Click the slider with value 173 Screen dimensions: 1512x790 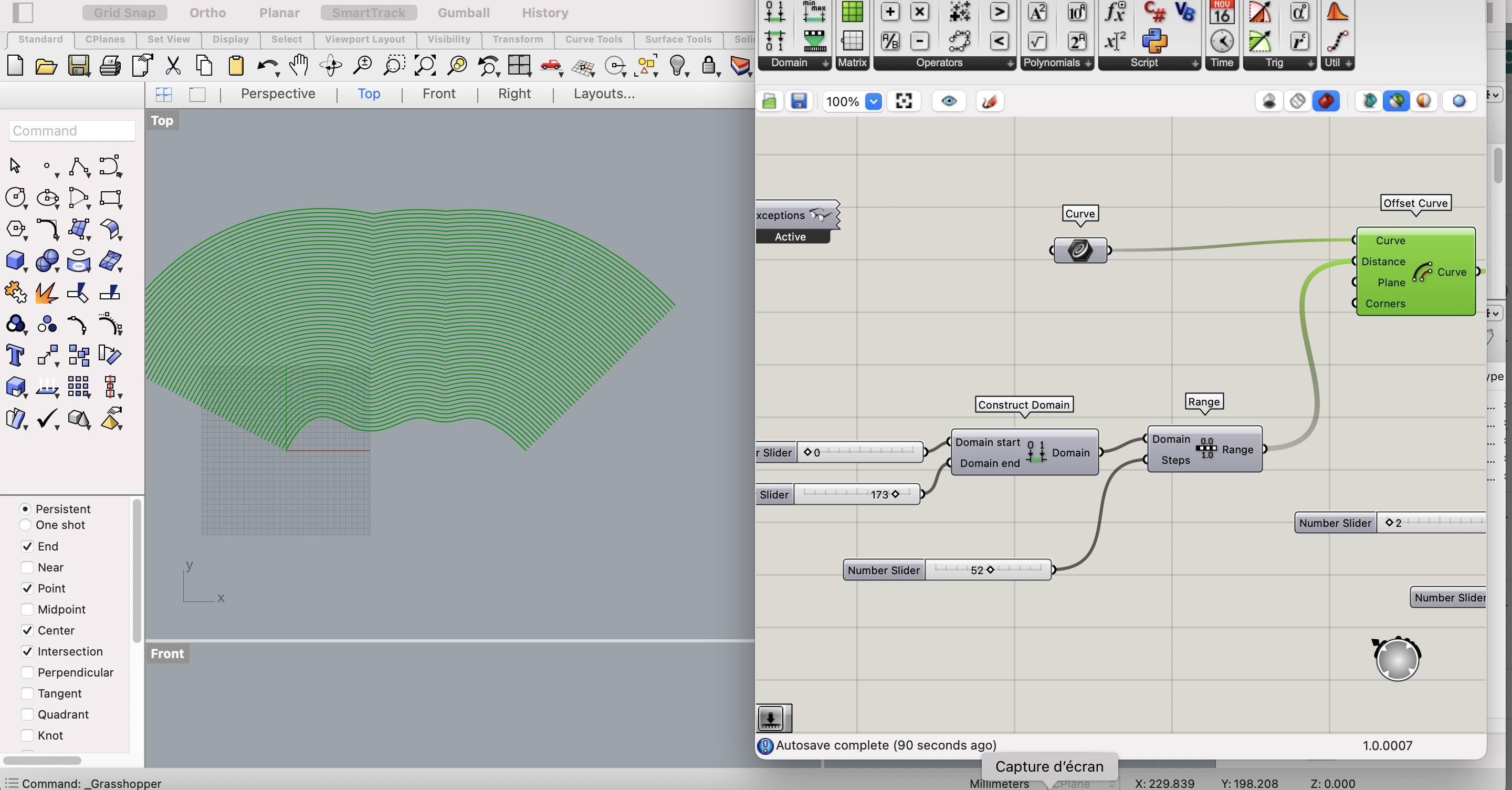(838, 494)
